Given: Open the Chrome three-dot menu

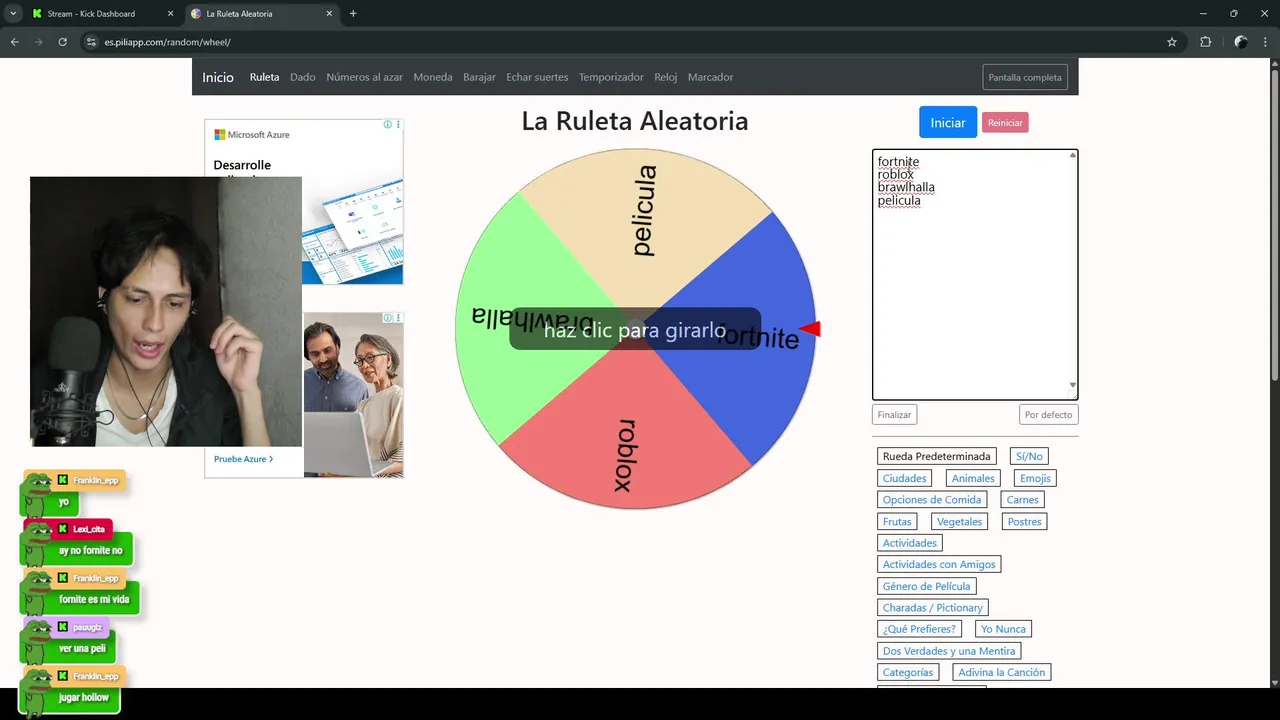Looking at the screenshot, I should (1265, 42).
